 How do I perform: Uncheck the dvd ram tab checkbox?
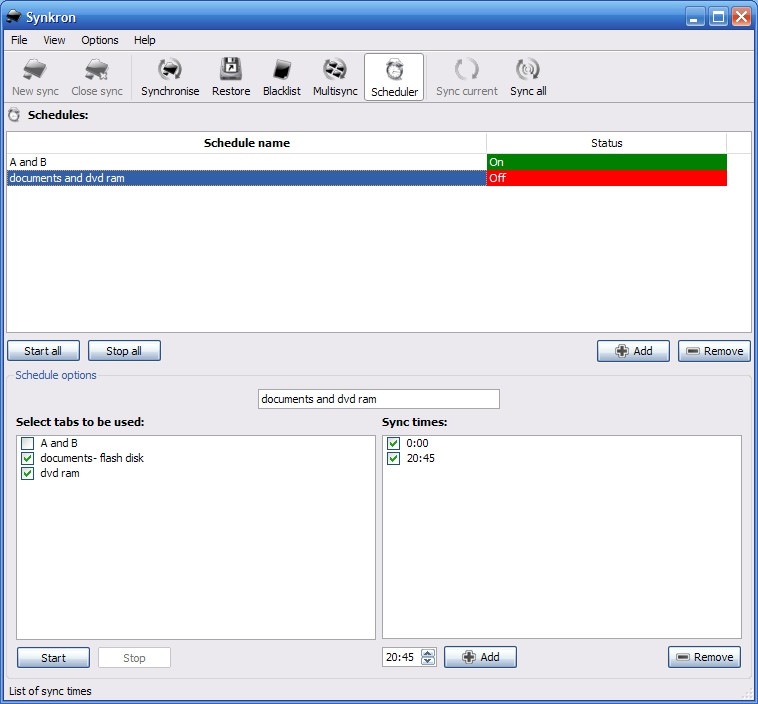click(28, 473)
